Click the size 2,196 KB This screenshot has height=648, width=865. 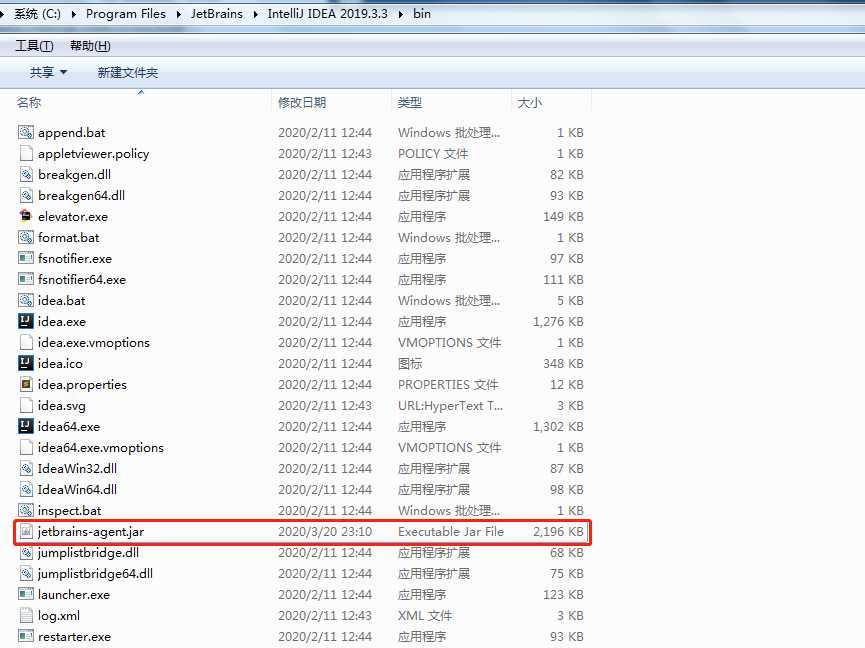pos(558,532)
